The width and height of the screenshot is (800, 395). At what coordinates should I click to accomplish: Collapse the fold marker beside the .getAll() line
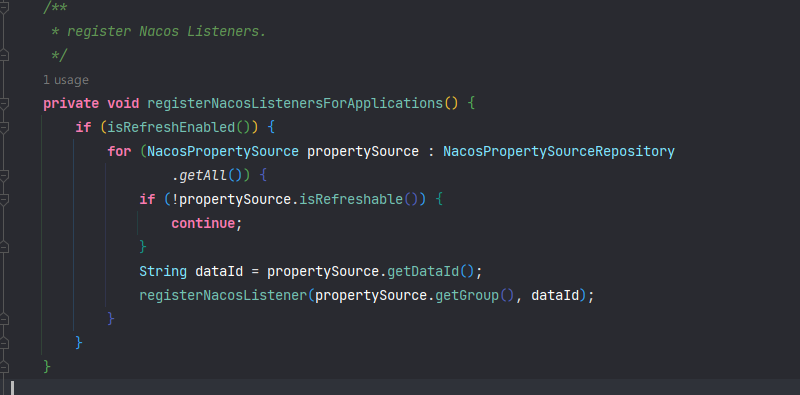[x=4, y=176]
